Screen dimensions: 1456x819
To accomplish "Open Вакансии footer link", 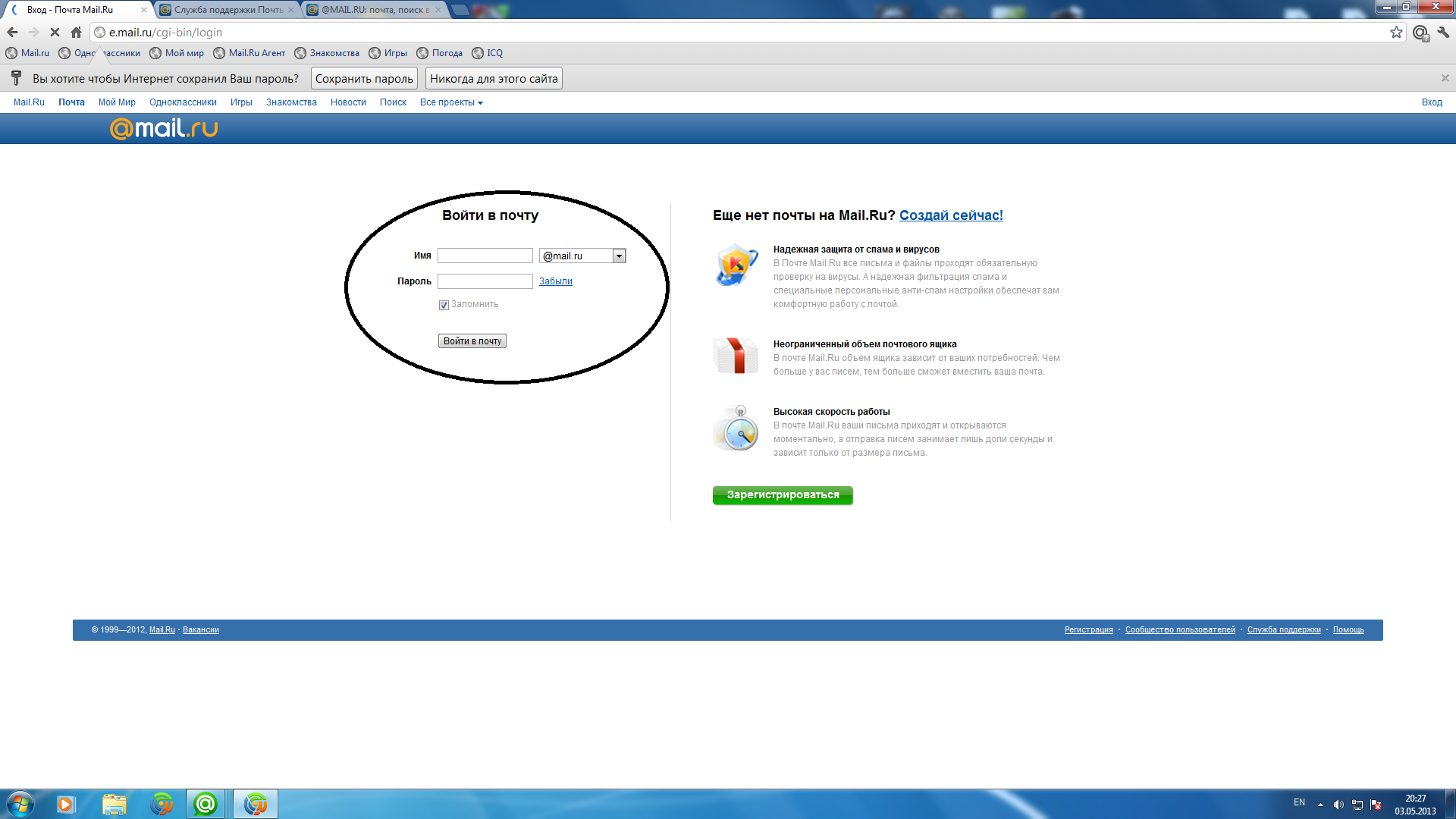I will pos(201,630).
